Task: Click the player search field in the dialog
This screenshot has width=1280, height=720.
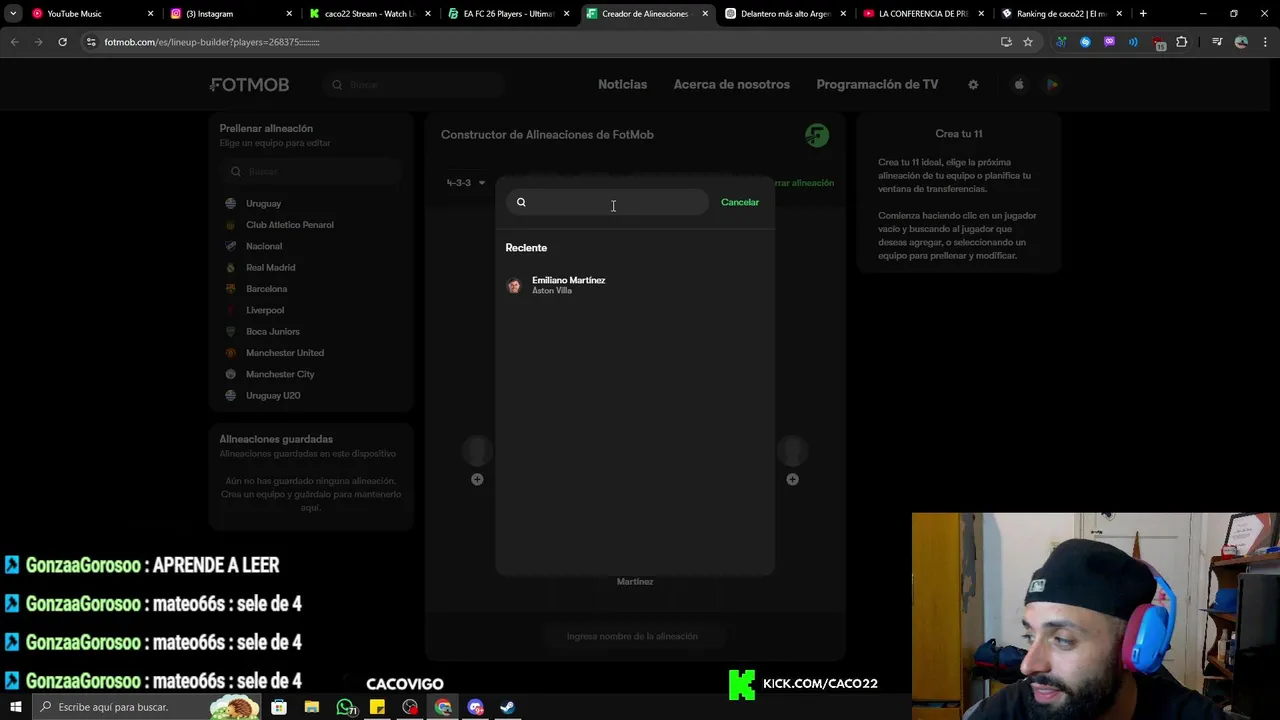Action: coord(607,202)
